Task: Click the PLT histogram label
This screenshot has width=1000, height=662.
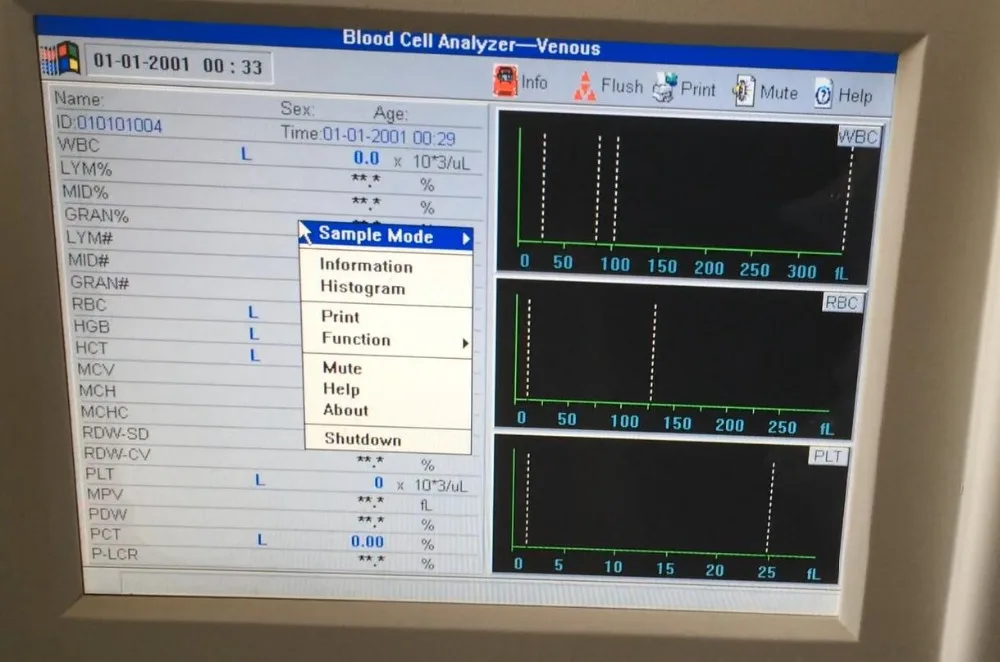Action: click(x=828, y=457)
